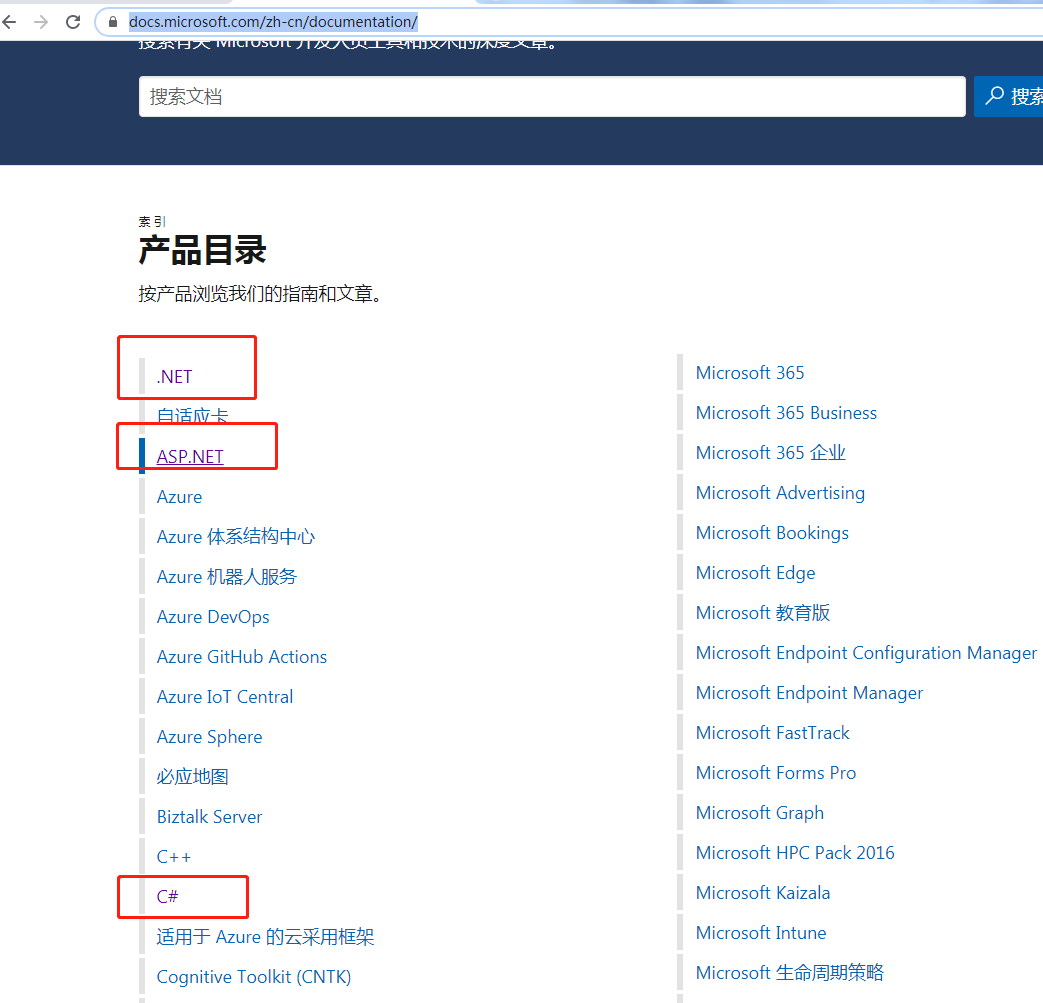Click the padlock security icon in address bar

click(x=112, y=21)
